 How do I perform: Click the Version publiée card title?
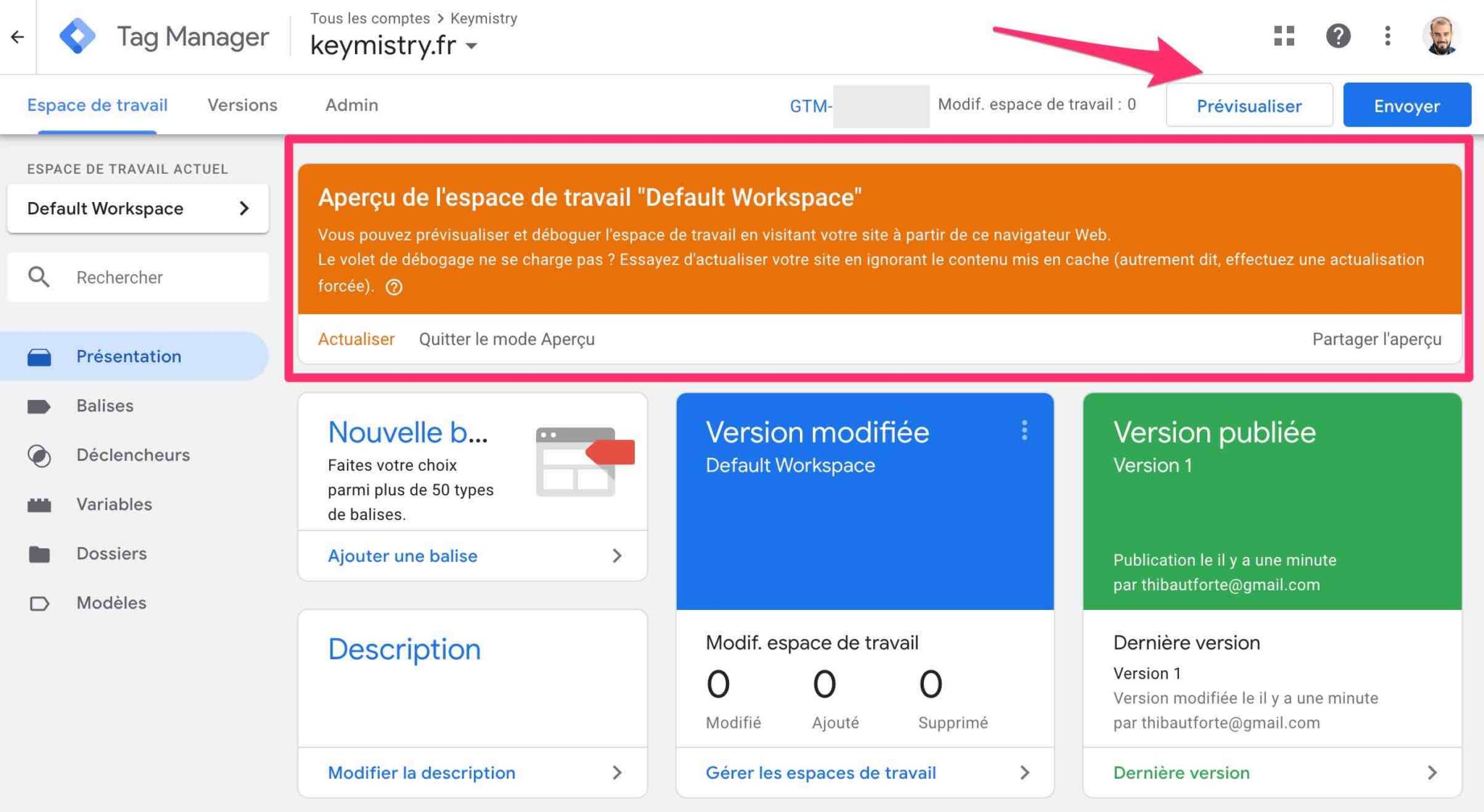tap(1214, 432)
